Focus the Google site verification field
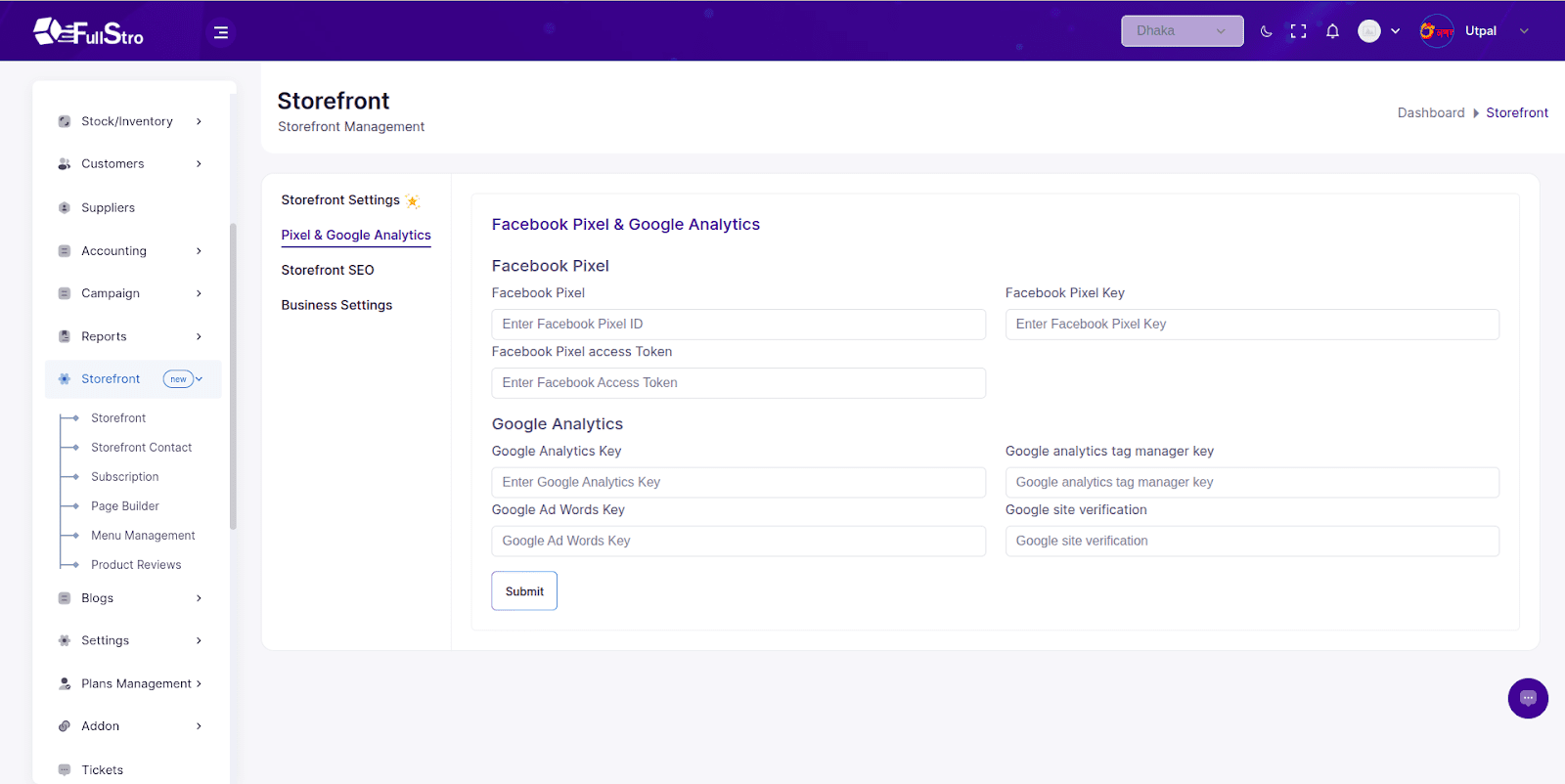Screen dimensions: 1565x784 [1252, 542]
